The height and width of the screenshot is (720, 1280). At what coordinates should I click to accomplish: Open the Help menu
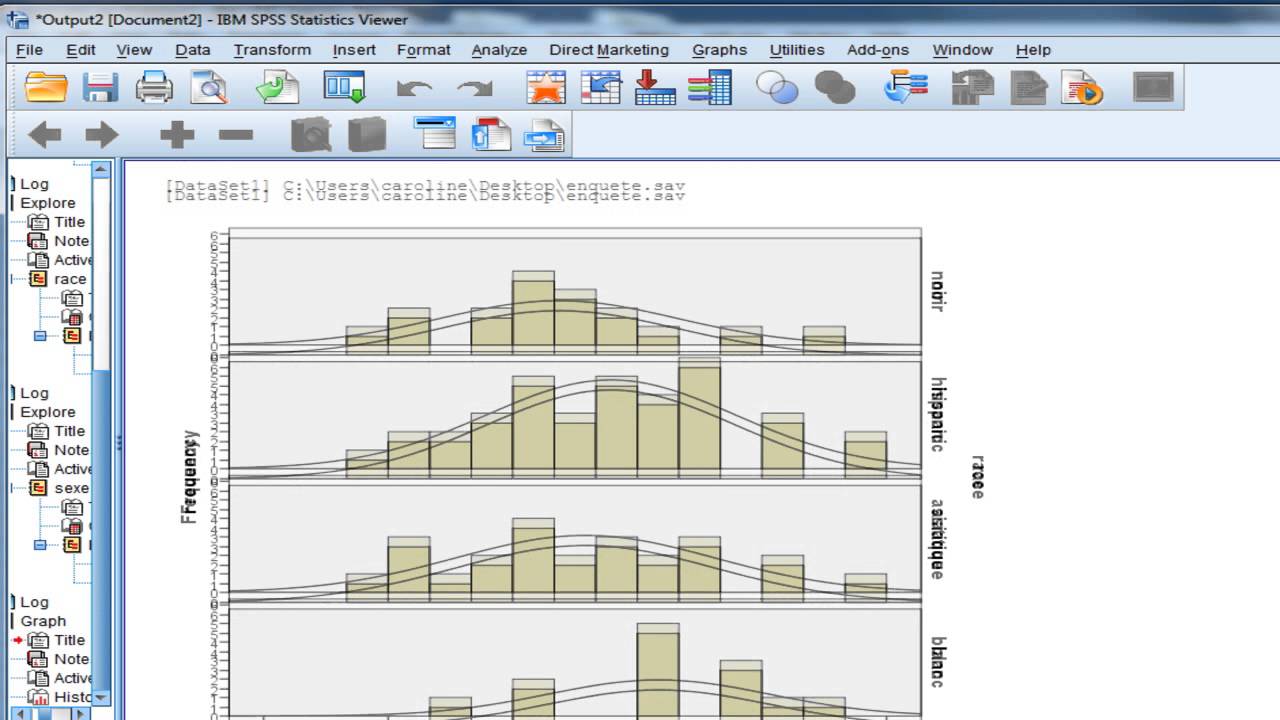click(x=1033, y=50)
